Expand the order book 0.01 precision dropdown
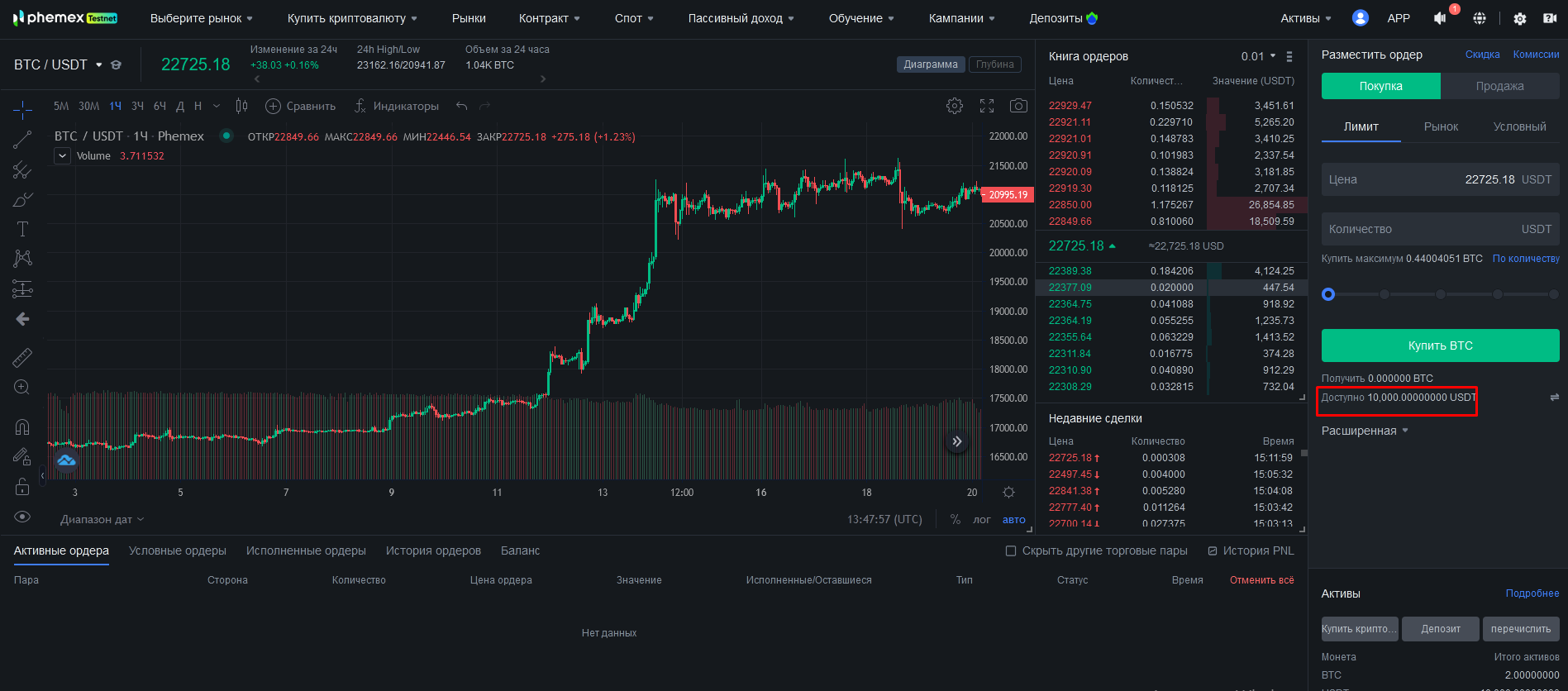This screenshot has width=1568, height=691. [x=1258, y=56]
